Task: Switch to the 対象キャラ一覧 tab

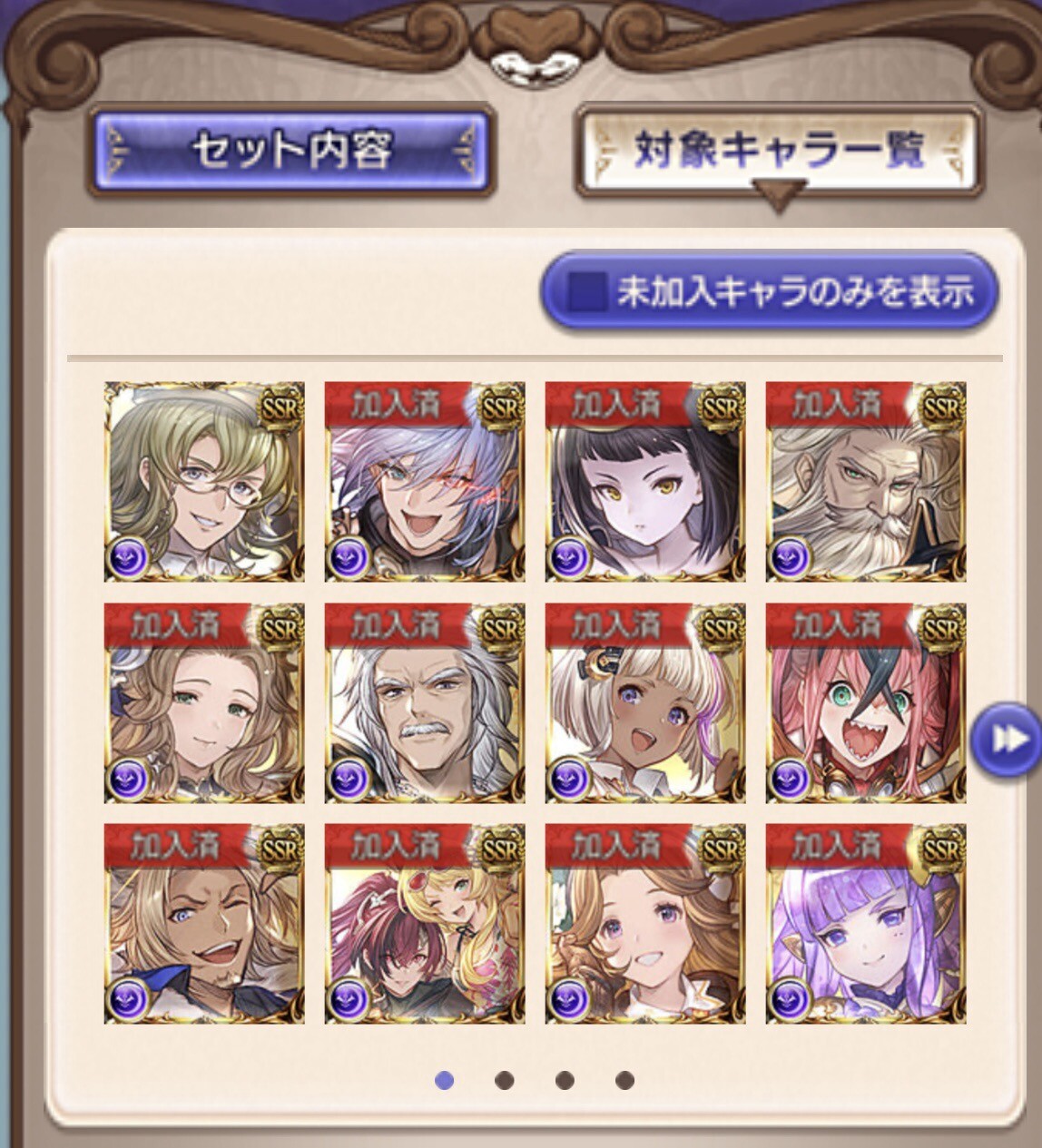Action: coord(778,150)
